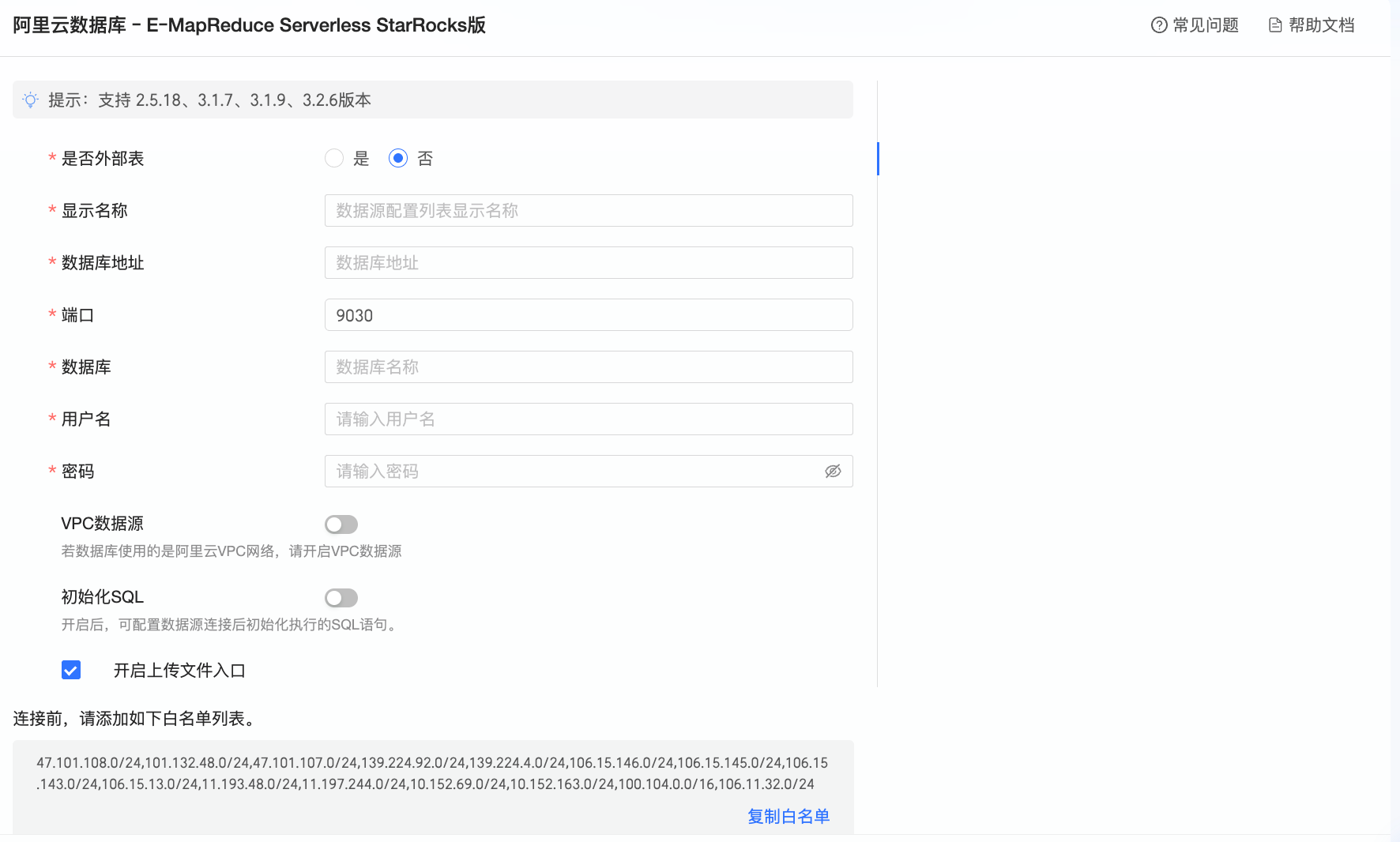Click the page title 阿里云数据库 StarRocks版
This screenshot has width=1400, height=842.
[x=250, y=25]
